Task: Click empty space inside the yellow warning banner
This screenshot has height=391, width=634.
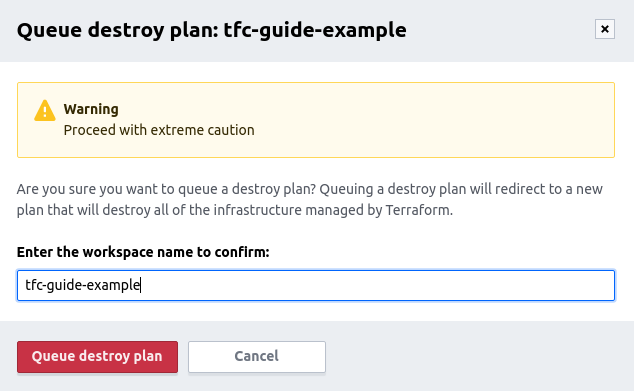Action: coord(435,120)
